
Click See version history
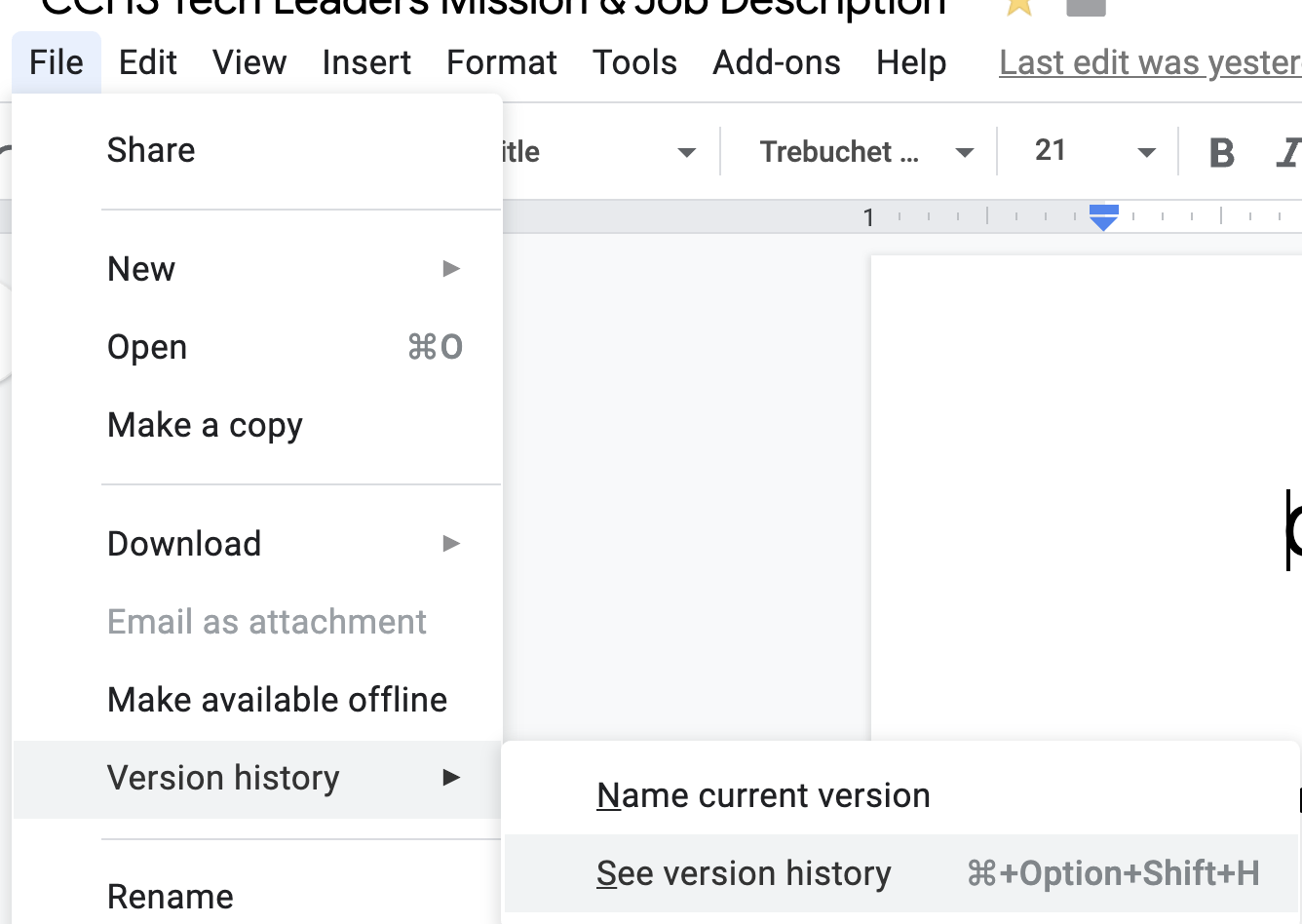click(744, 873)
